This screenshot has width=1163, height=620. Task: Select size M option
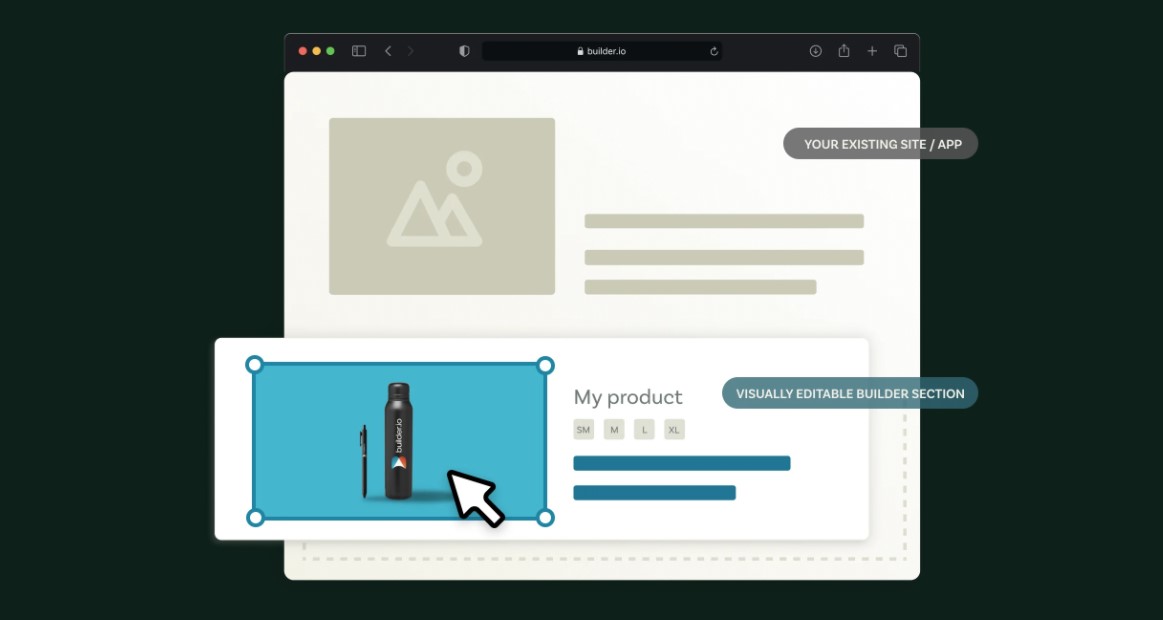[614, 429]
